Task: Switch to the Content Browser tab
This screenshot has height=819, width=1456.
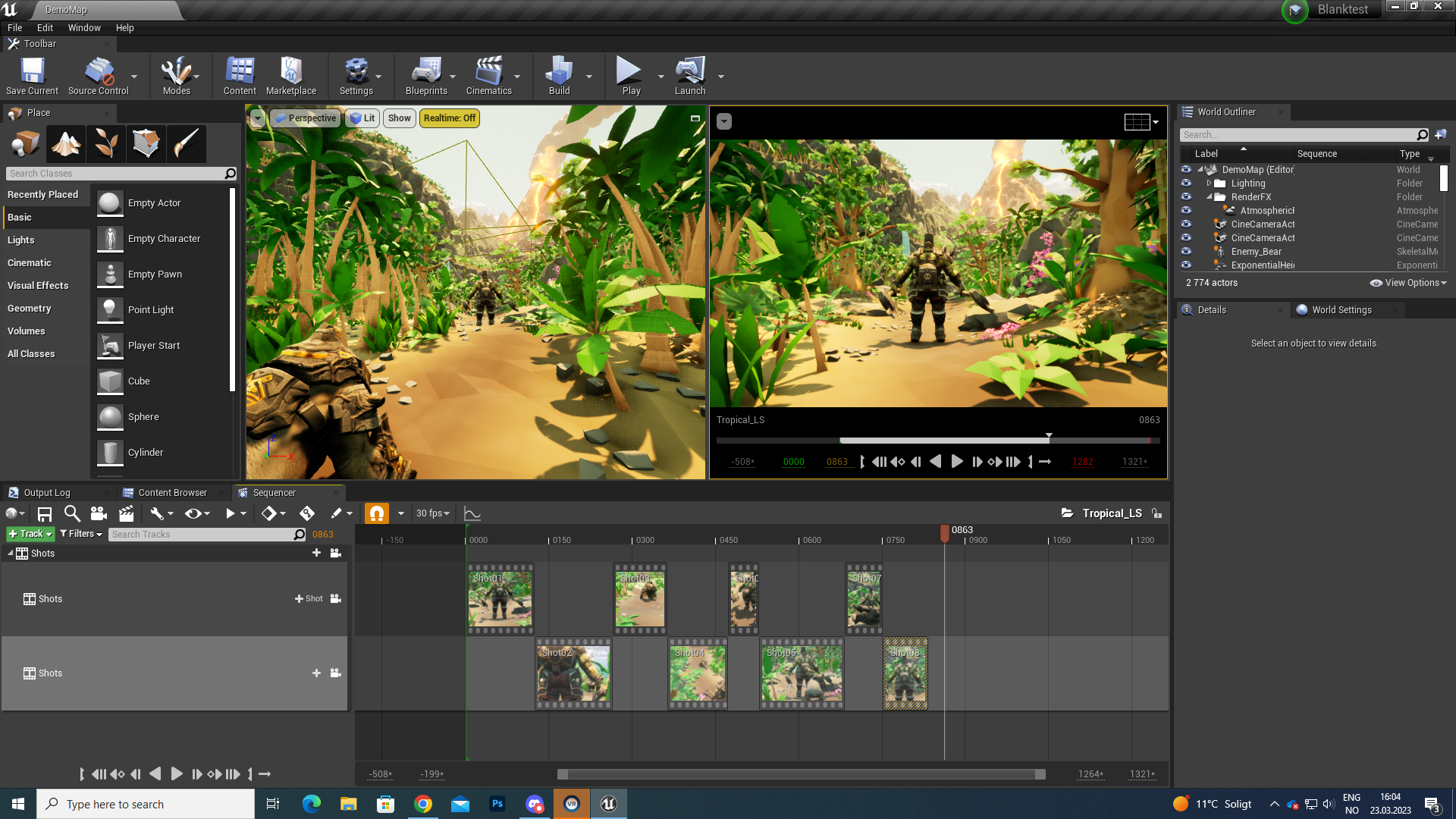Action: 171,492
